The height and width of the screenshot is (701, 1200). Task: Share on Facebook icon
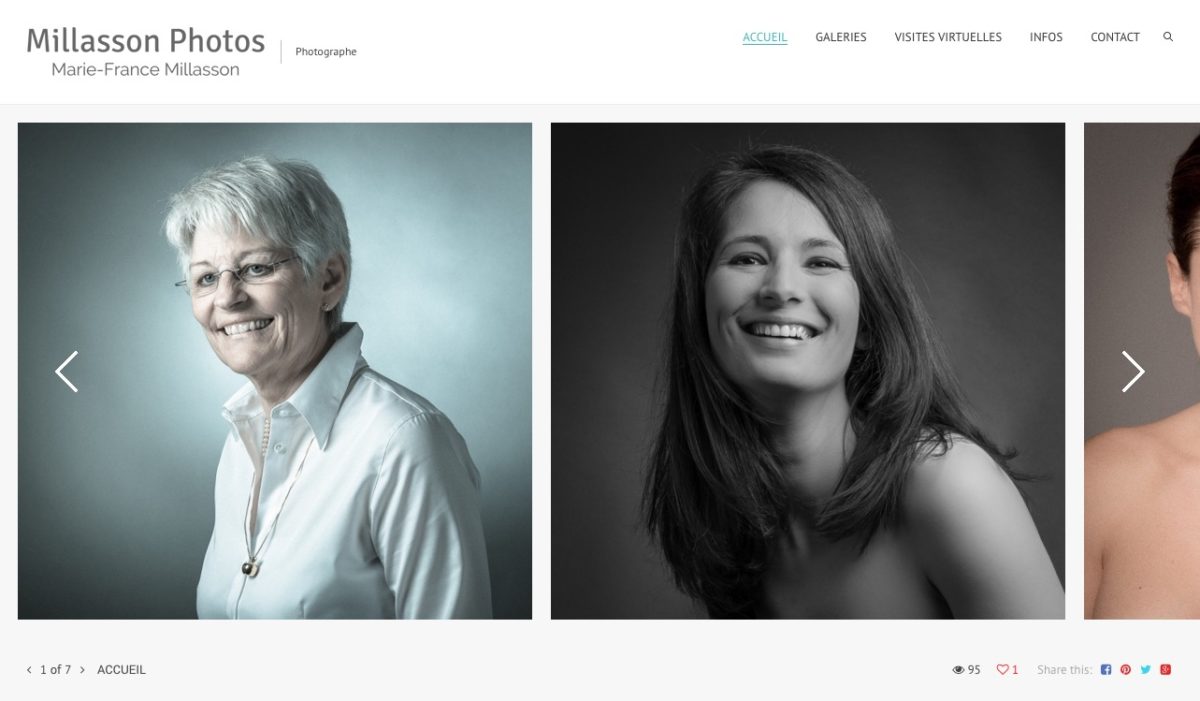1106,670
